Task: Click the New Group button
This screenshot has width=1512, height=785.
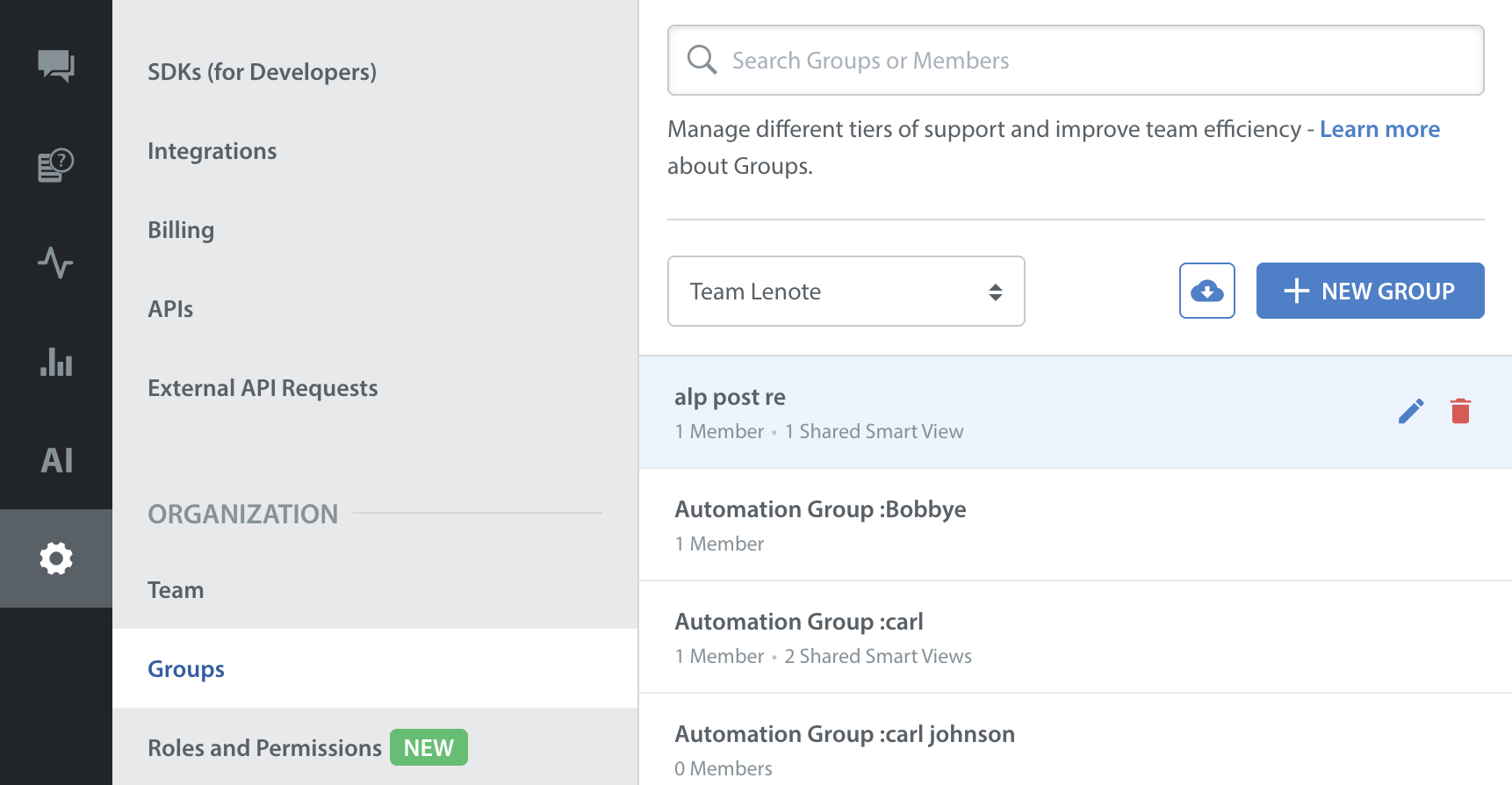Action: point(1370,291)
